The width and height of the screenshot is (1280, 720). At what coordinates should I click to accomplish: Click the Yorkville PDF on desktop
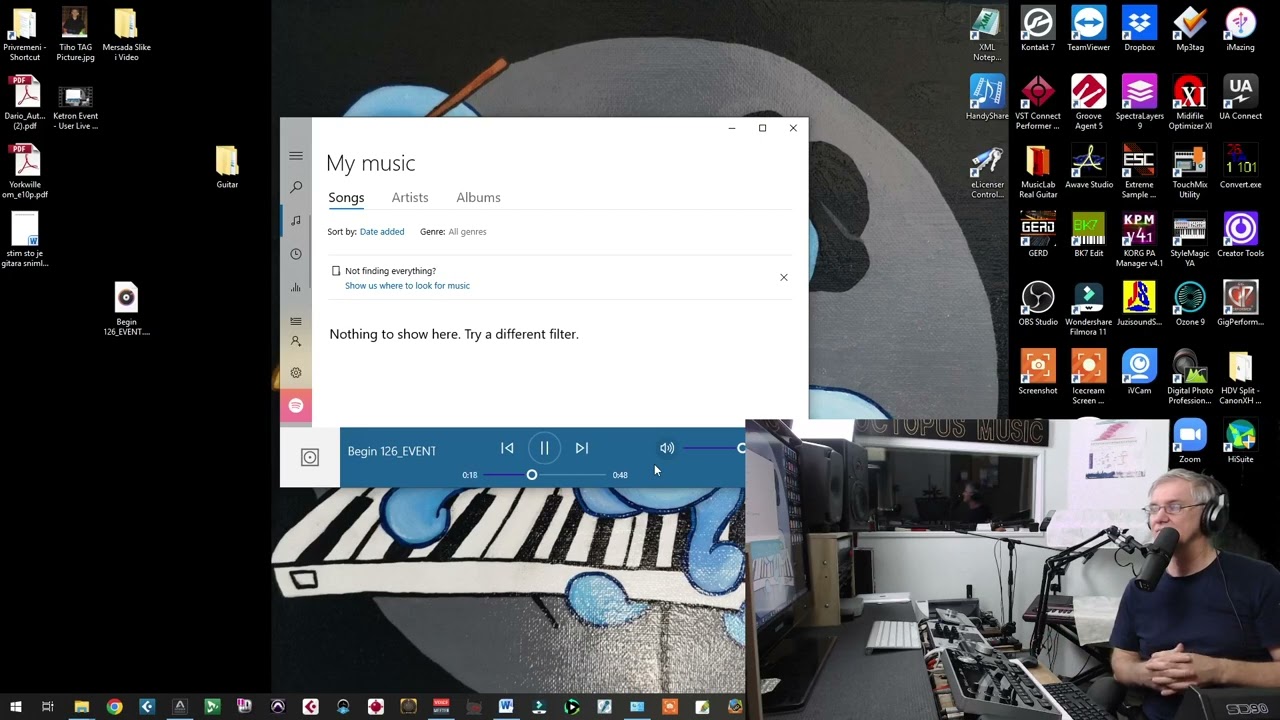[x=26, y=172]
